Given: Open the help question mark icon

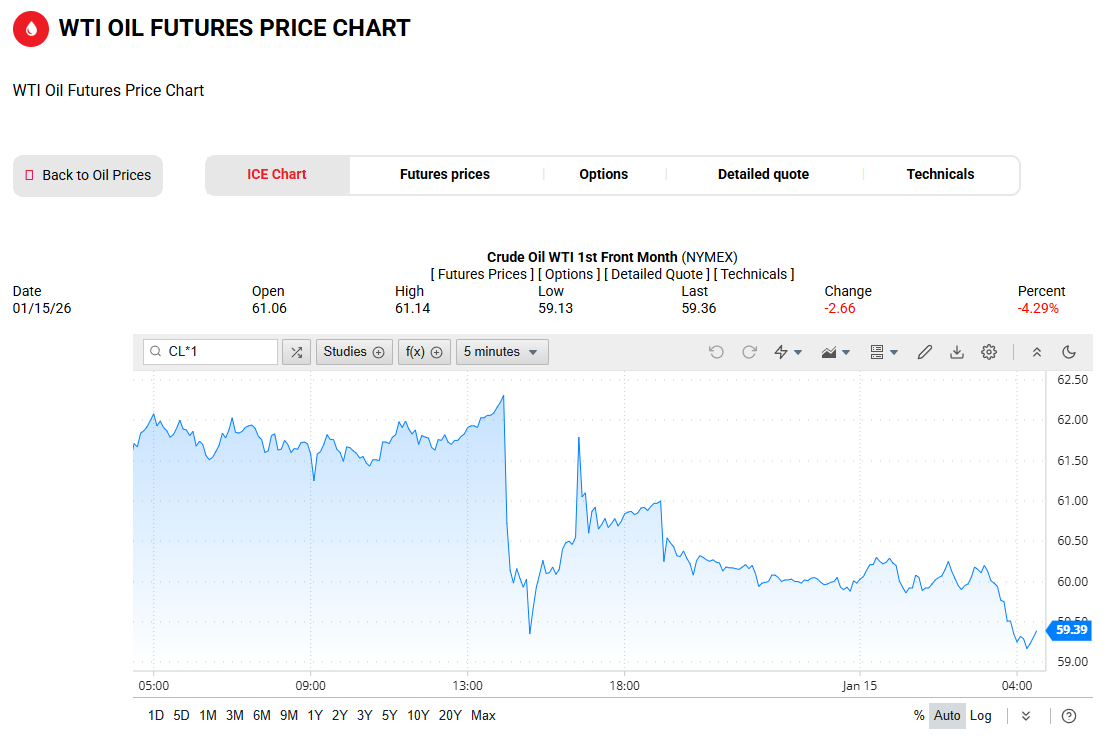Looking at the screenshot, I should [x=1069, y=715].
